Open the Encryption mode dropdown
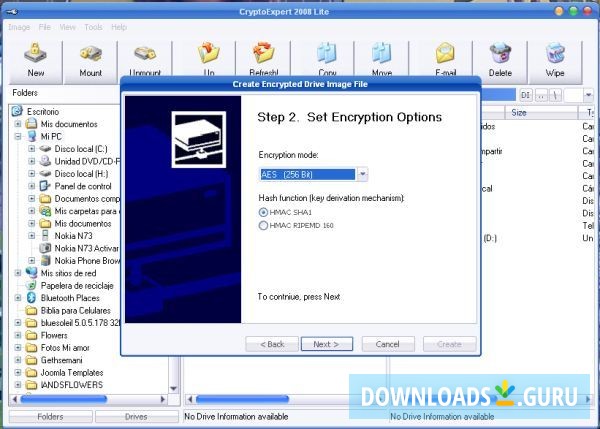 (362, 175)
